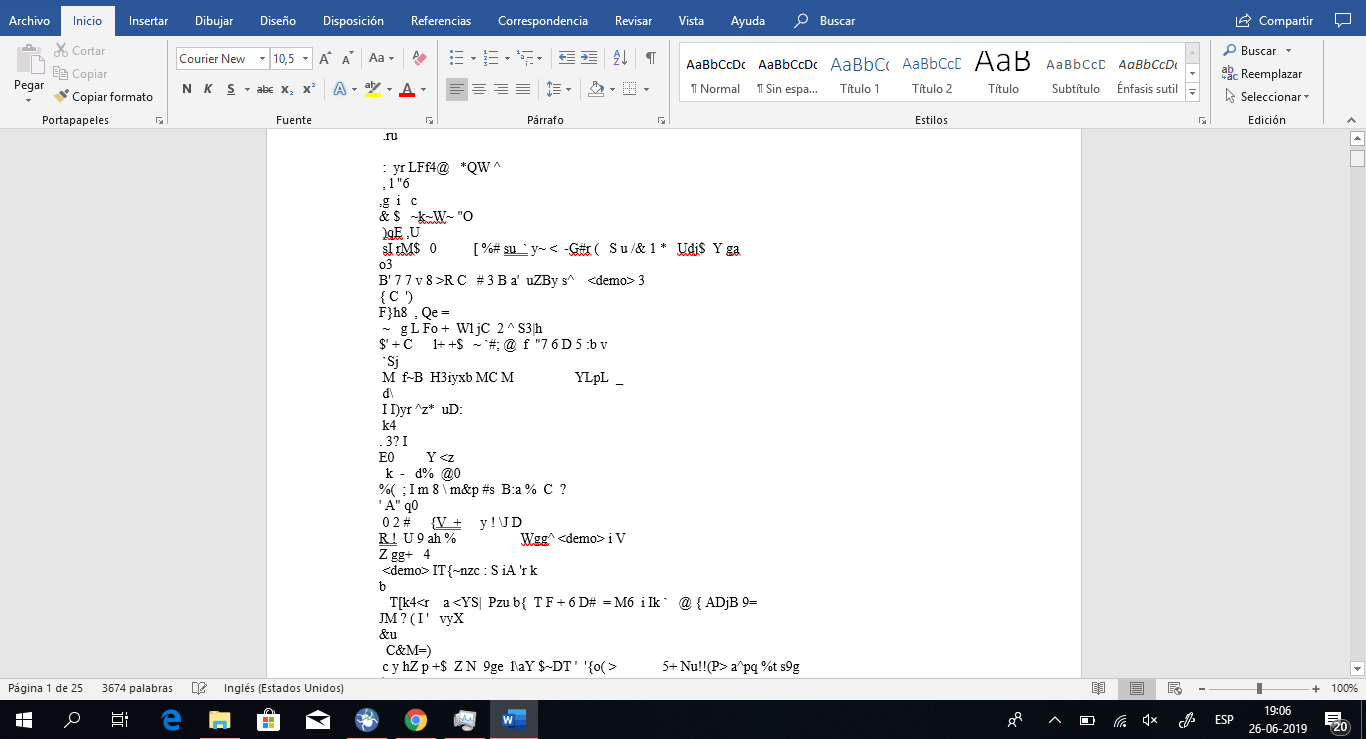The image size is (1366, 739).
Task: Open the Referencias tab
Action: click(x=441, y=20)
